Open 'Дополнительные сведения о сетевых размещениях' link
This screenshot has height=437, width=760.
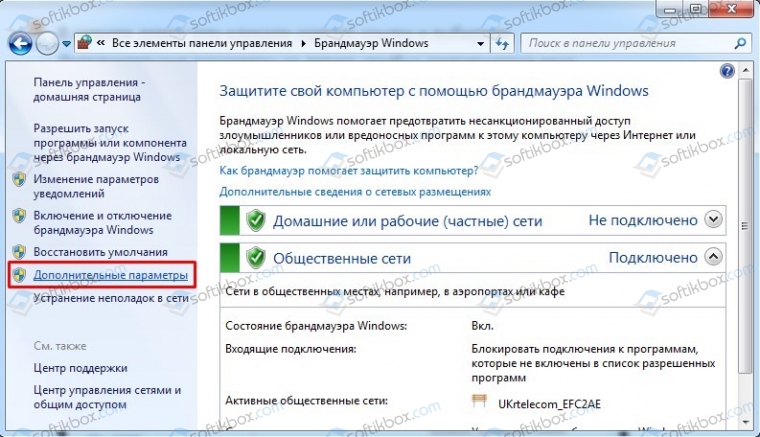coord(355,192)
